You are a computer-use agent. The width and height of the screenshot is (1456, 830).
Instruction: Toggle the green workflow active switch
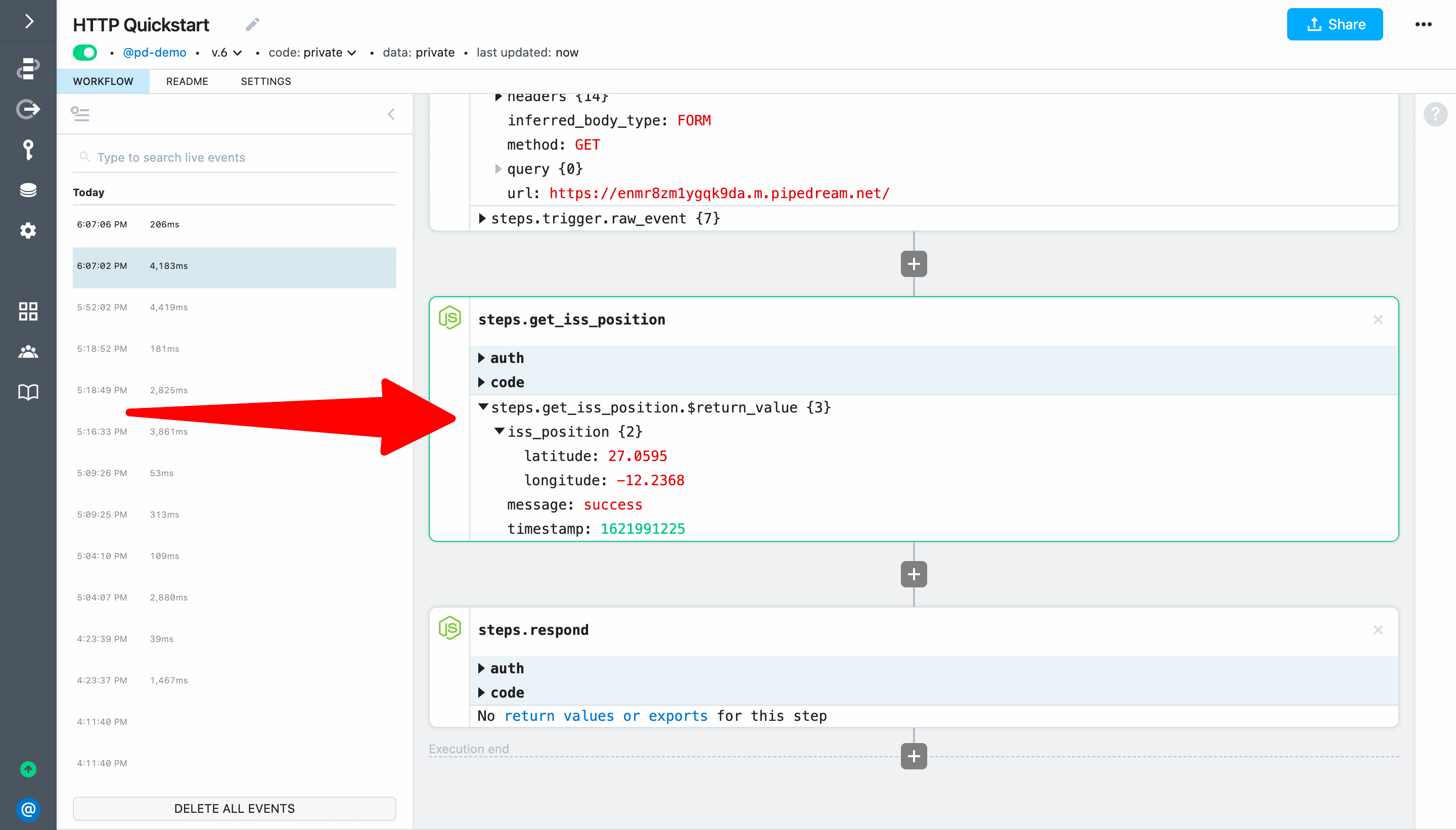point(85,53)
